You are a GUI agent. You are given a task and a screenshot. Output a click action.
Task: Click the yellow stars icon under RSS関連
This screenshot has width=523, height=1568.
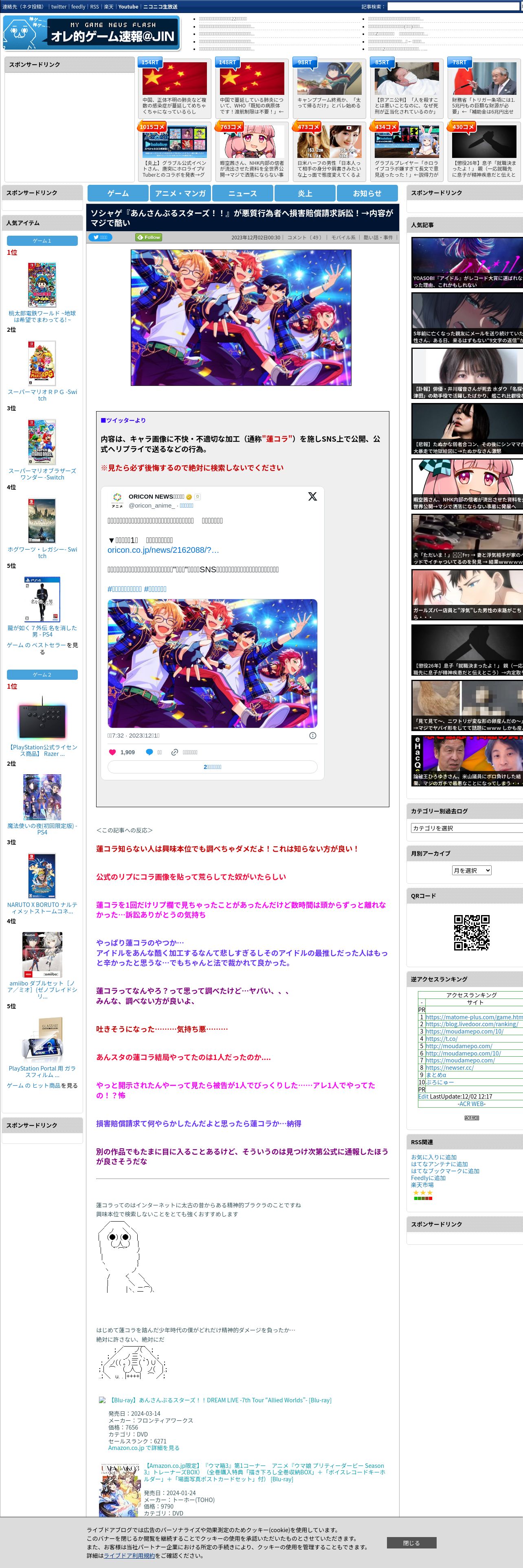[x=422, y=1192]
